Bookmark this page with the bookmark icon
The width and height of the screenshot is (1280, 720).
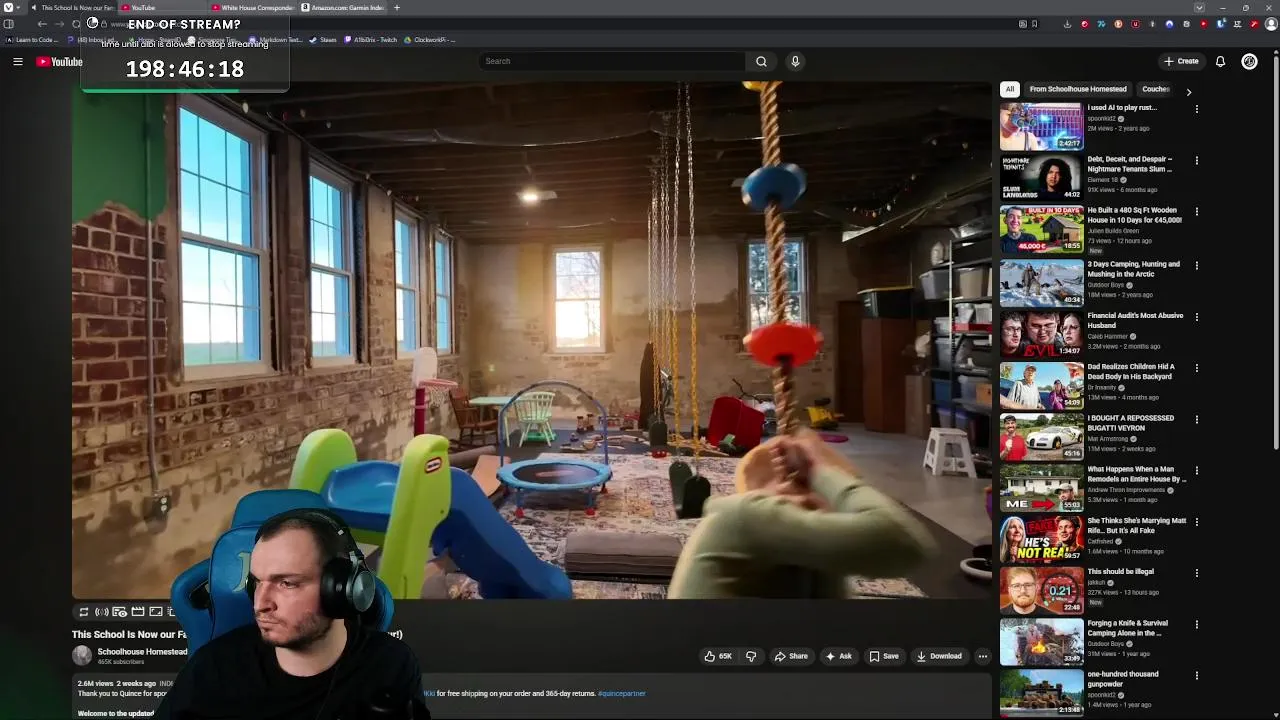[1034, 24]
